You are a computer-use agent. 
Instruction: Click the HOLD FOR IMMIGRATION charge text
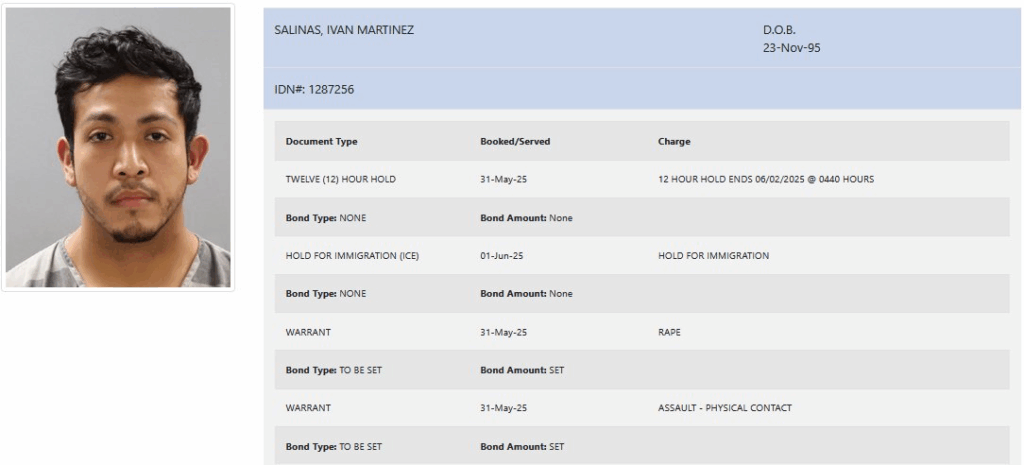713,256
